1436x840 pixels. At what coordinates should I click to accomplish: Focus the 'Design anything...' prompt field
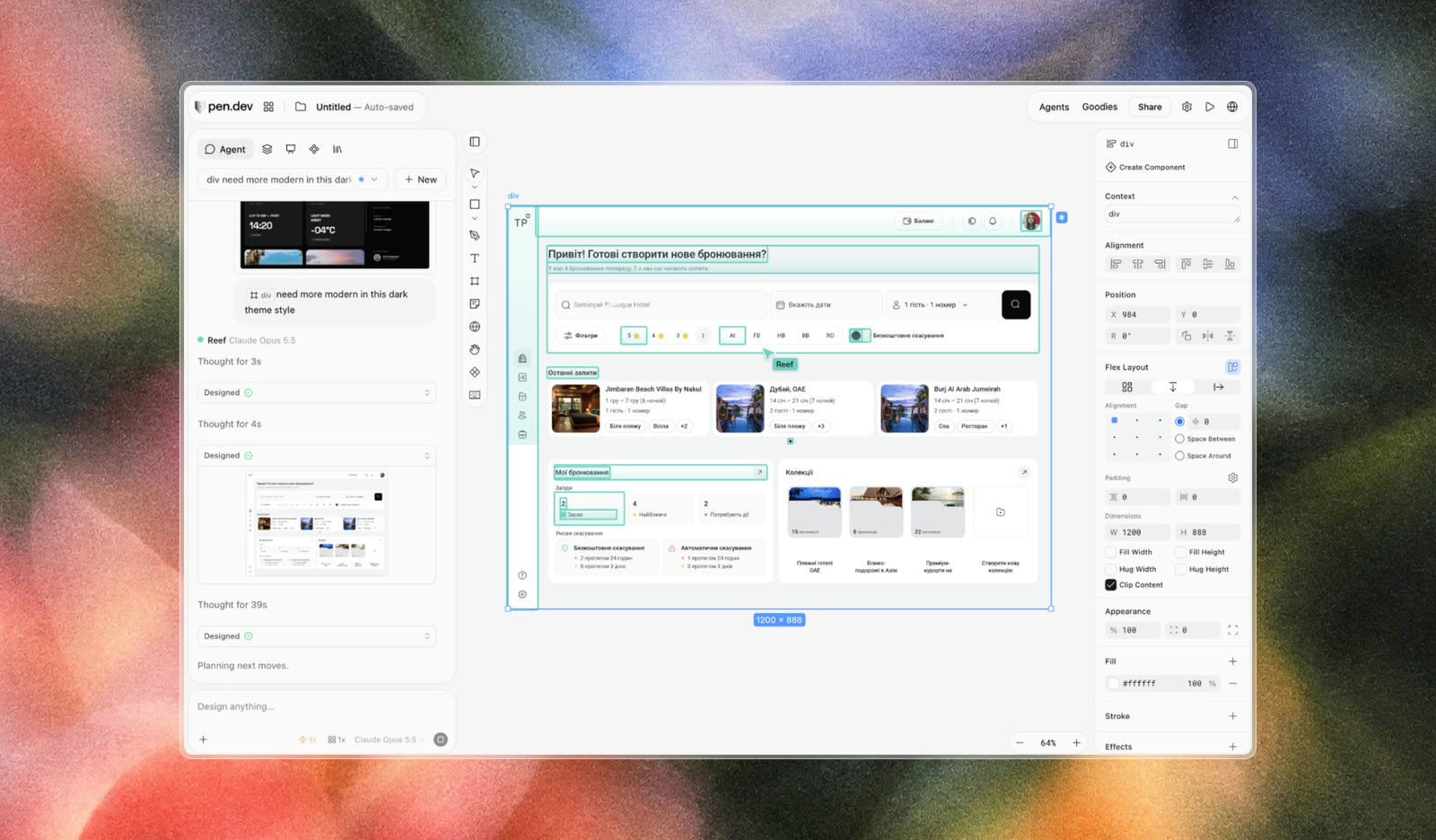320,706
